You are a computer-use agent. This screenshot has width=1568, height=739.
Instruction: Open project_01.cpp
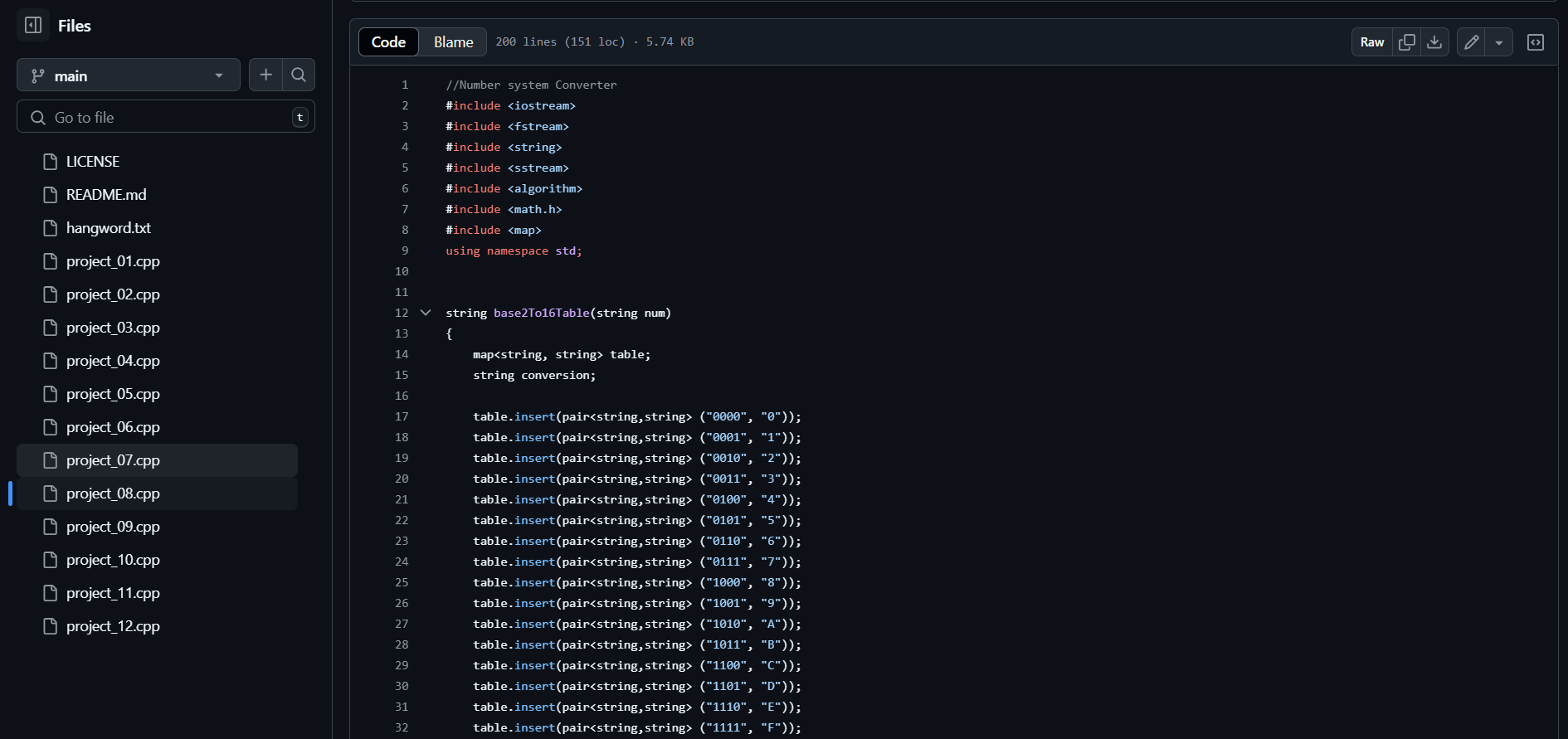157,261
